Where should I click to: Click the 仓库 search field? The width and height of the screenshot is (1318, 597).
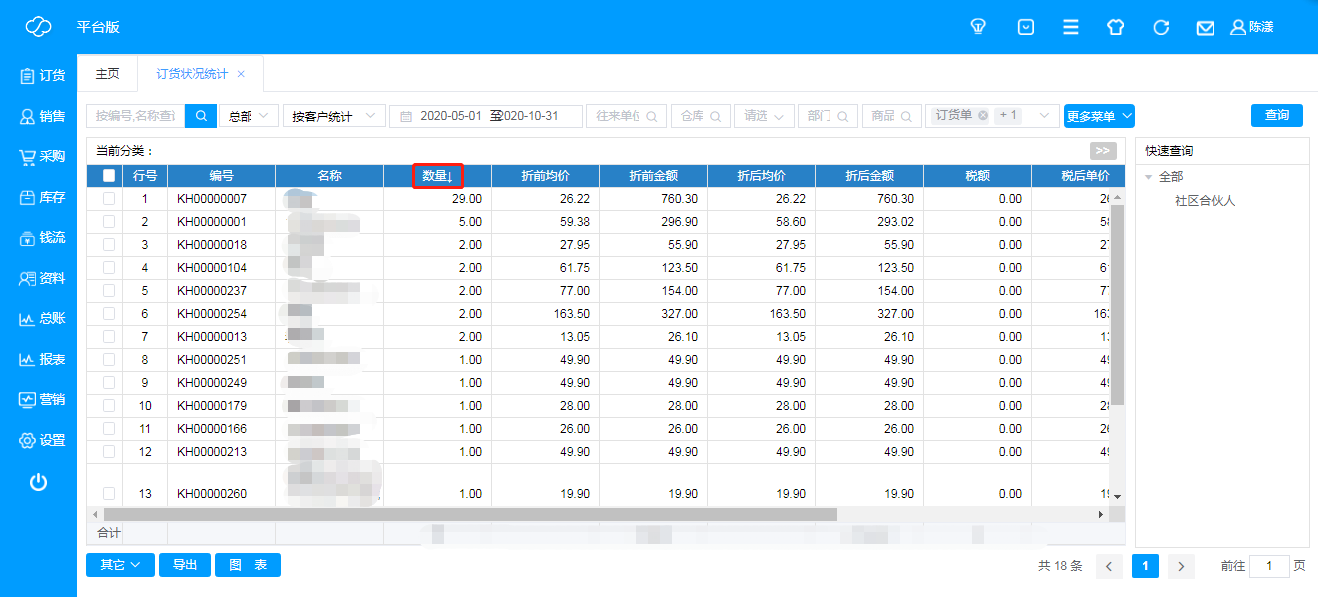[x=700, y=116]
